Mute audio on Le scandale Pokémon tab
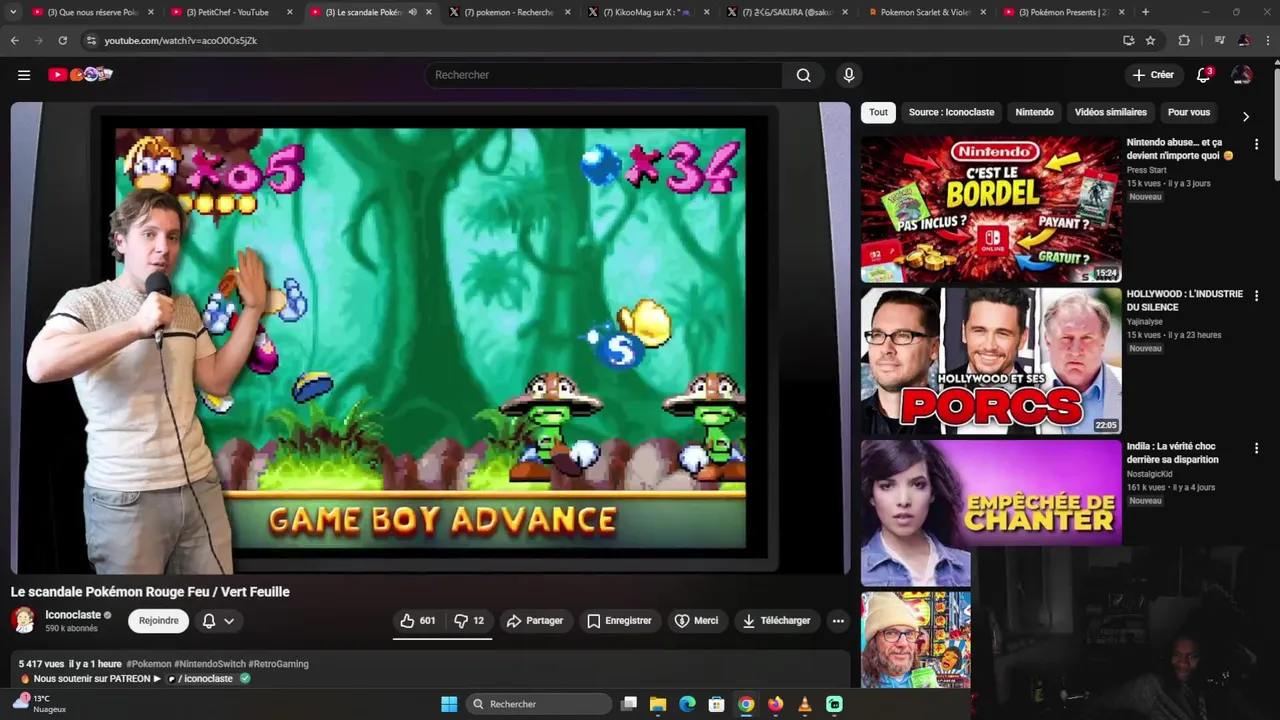Screen dimensions: 1280x720 point(412,12)
